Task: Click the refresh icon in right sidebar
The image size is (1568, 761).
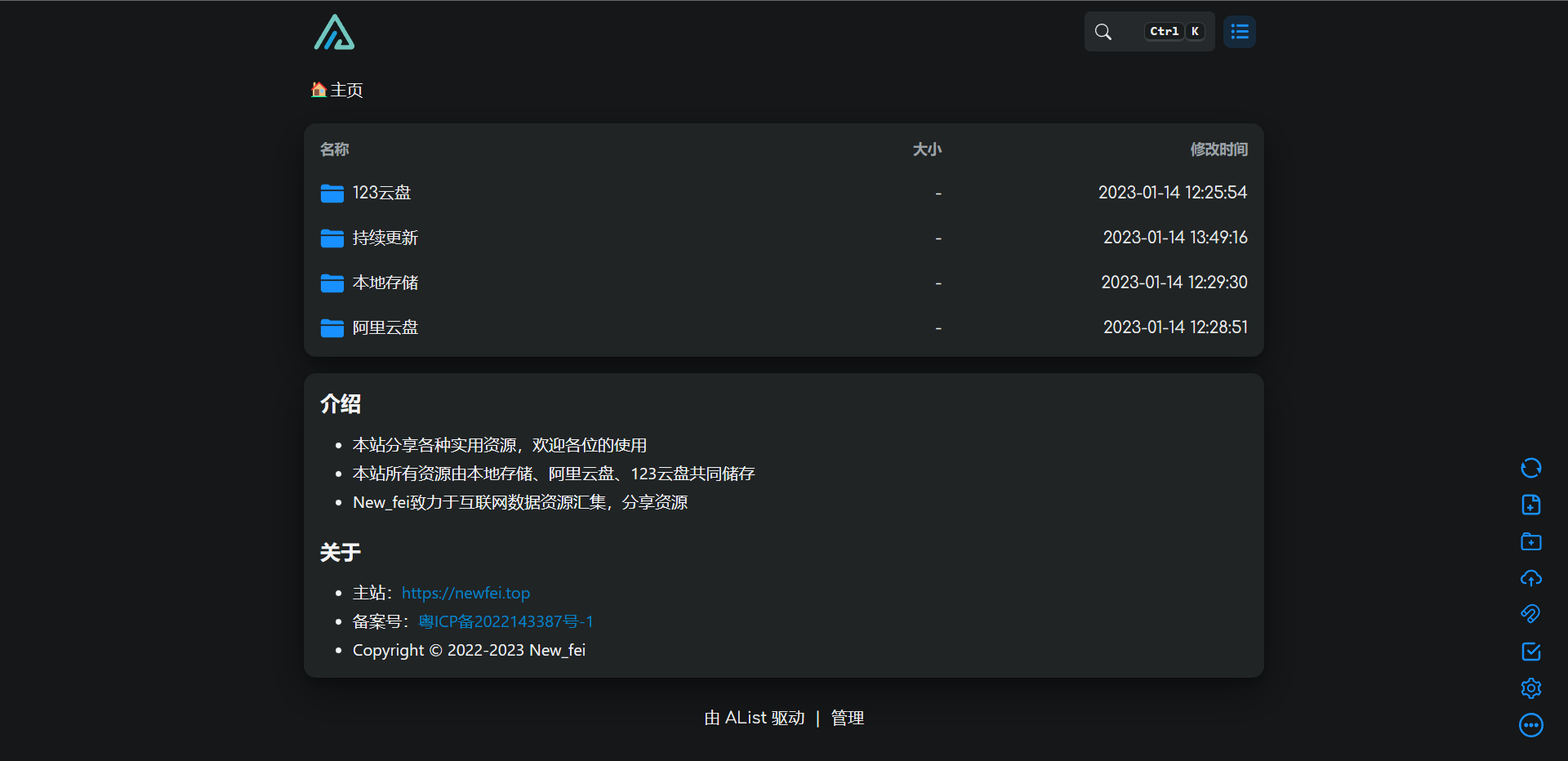Action: pos(1530,468)
